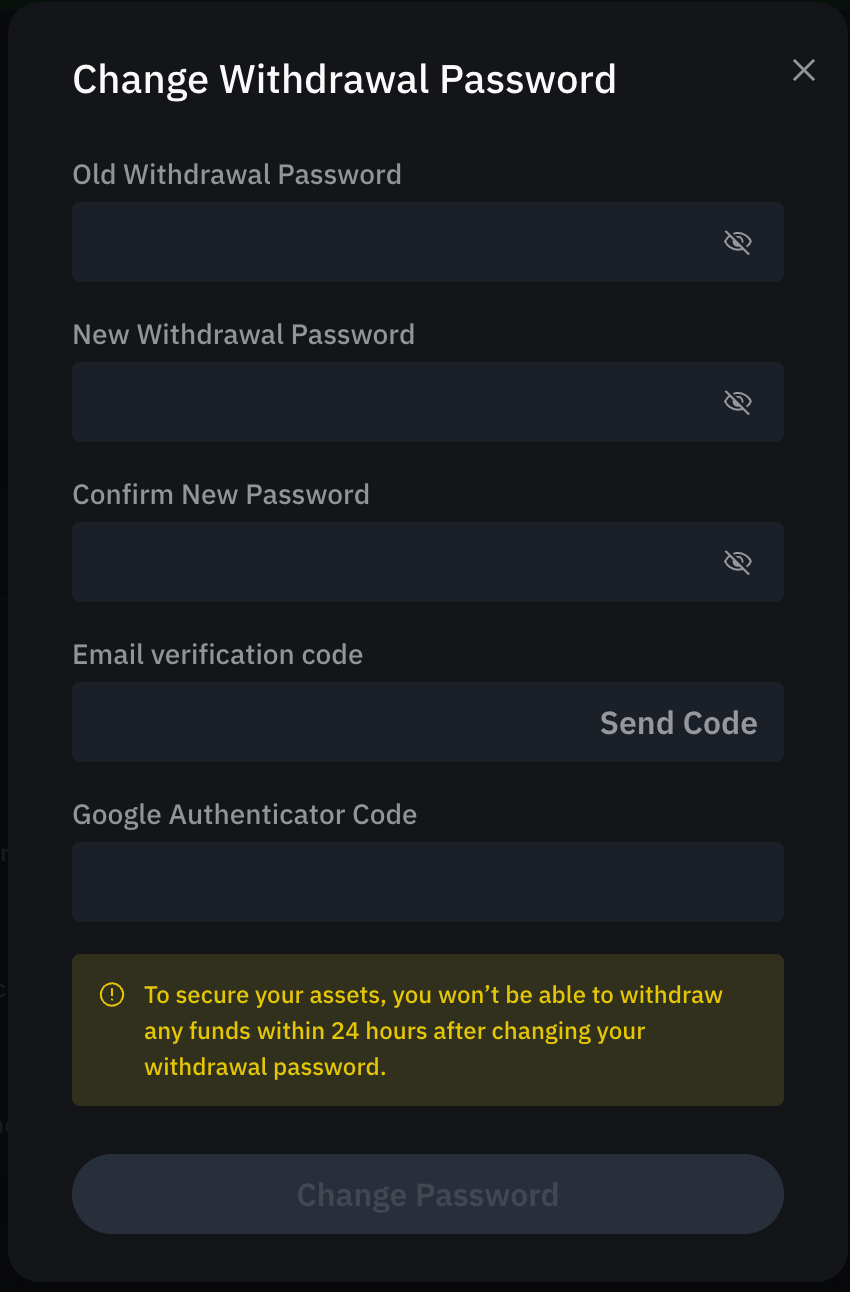Viewport: 850px width, 1292px height.
Task: Click the Confirm New Password label
Action: pos(221,495)
